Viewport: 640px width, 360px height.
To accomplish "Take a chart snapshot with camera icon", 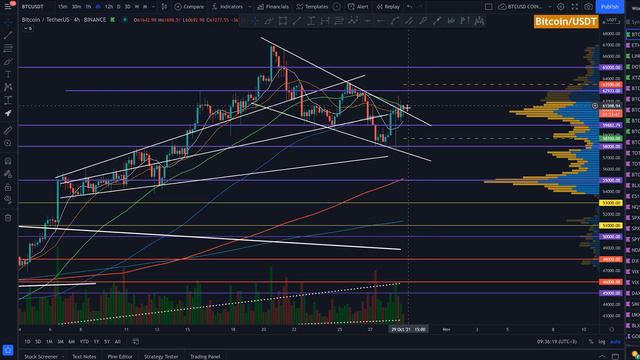I will coord(588,7).
